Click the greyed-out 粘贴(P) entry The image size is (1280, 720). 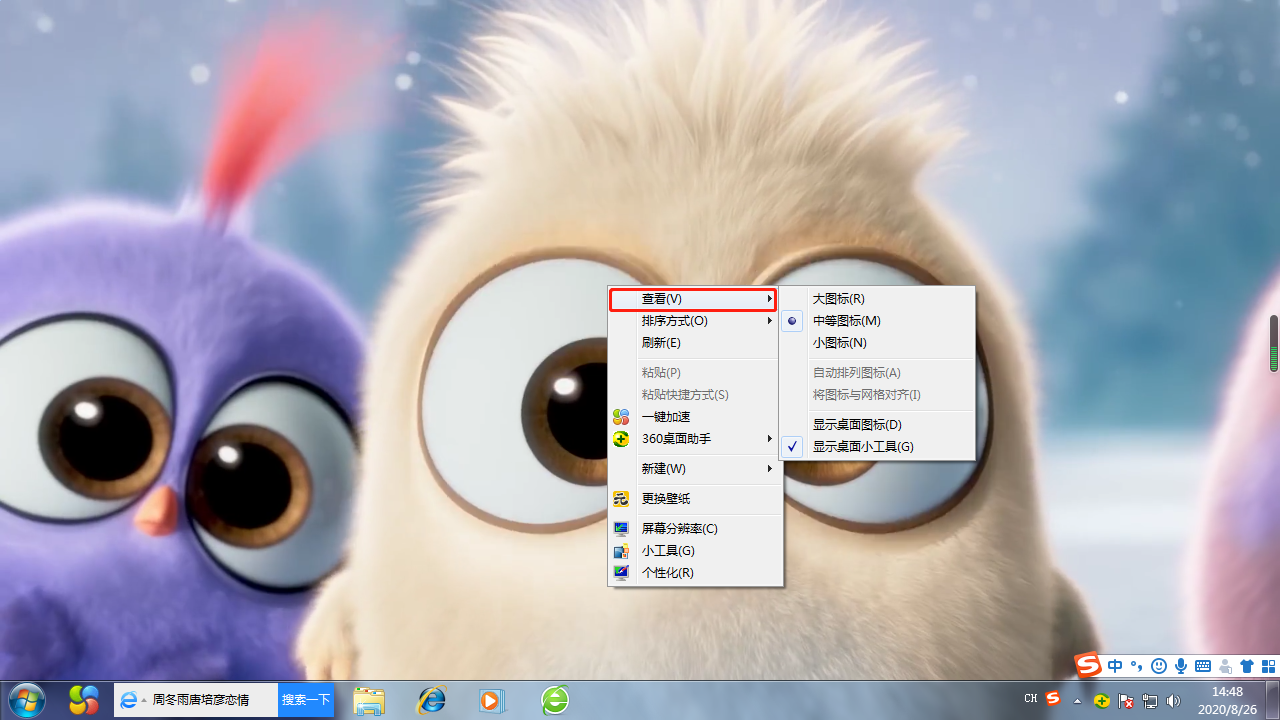[x=694, y=373]
